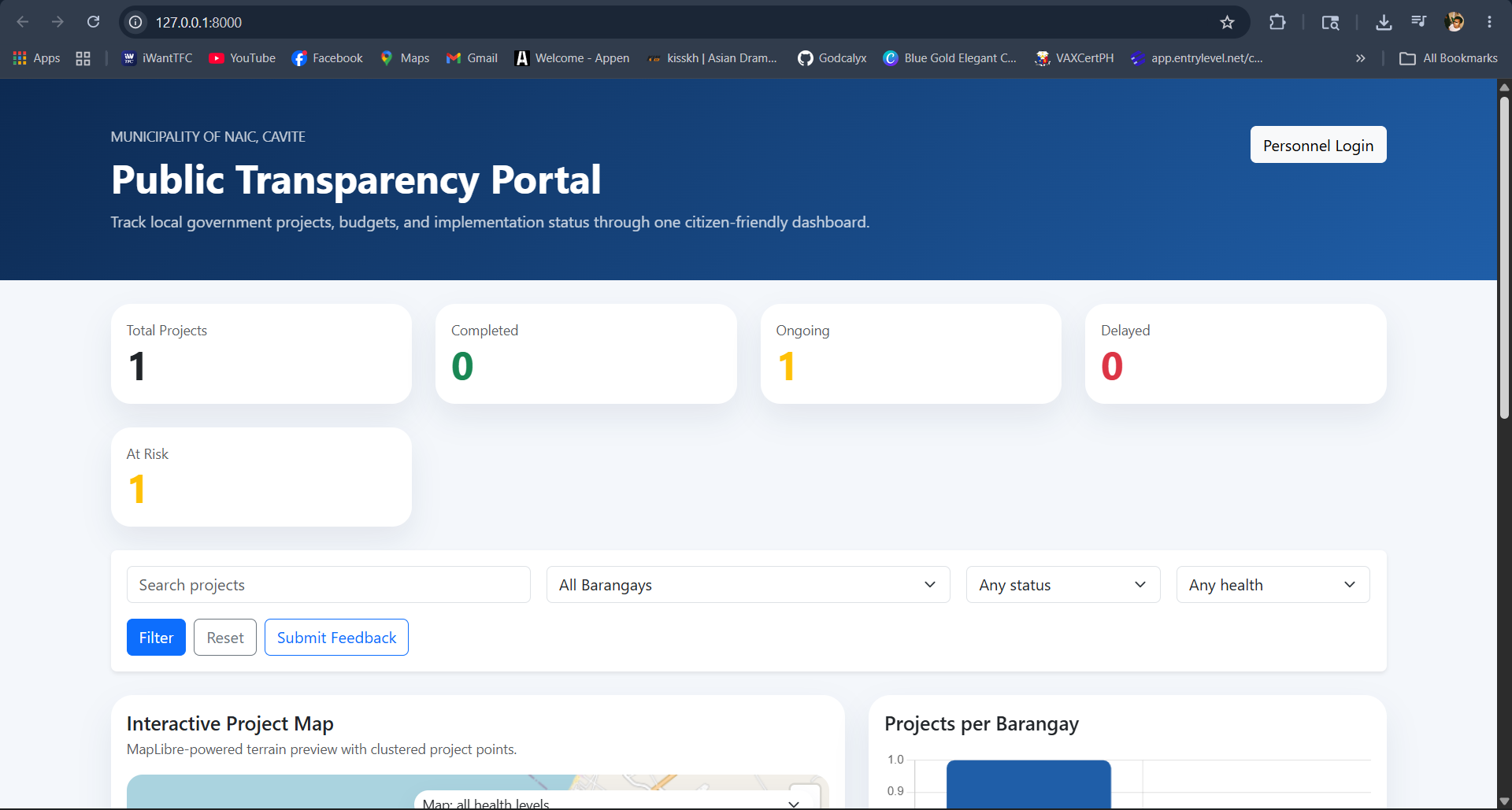The height and width of the screenshot is (810, 1512).
Task: Click the Reset button
Action: 225,638
